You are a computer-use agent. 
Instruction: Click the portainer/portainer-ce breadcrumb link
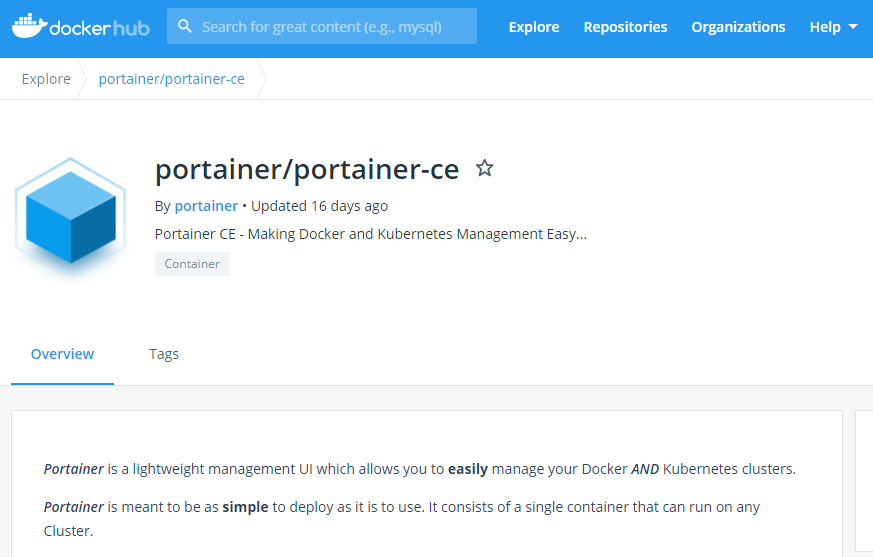pos(171,79)
